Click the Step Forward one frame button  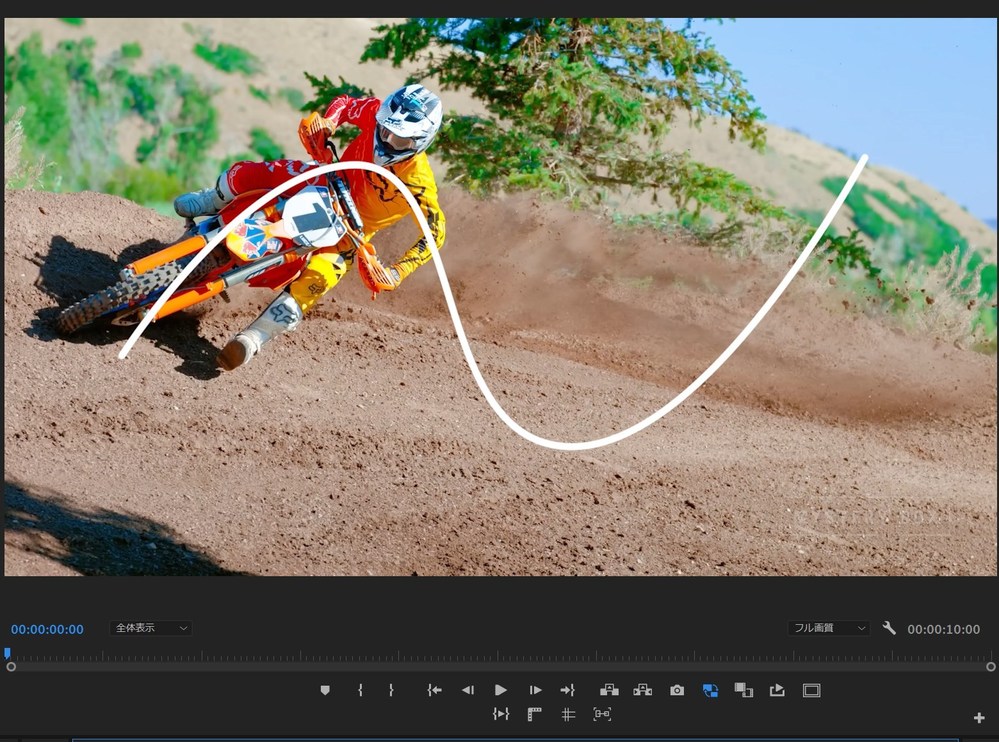pyautogui.click(x=534, y=690)
